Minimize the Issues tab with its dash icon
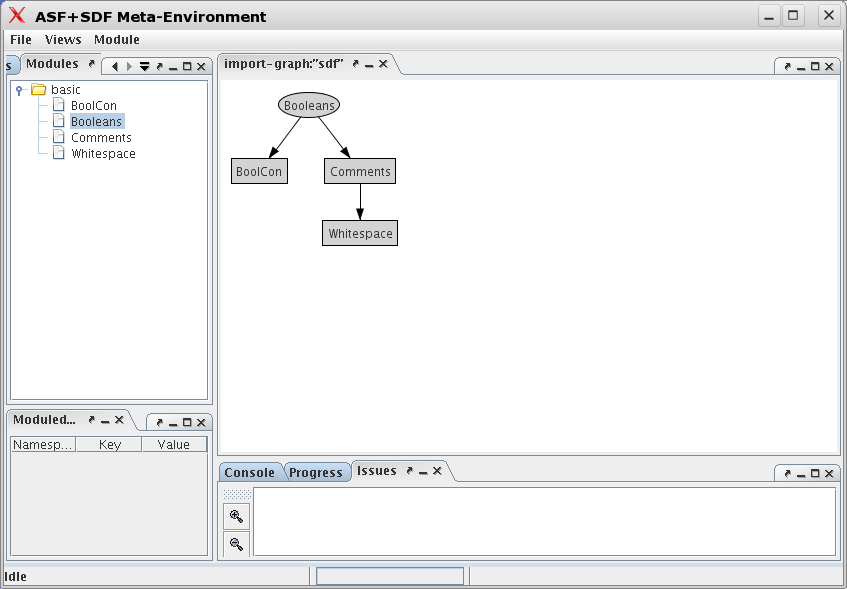 [423, 471]
